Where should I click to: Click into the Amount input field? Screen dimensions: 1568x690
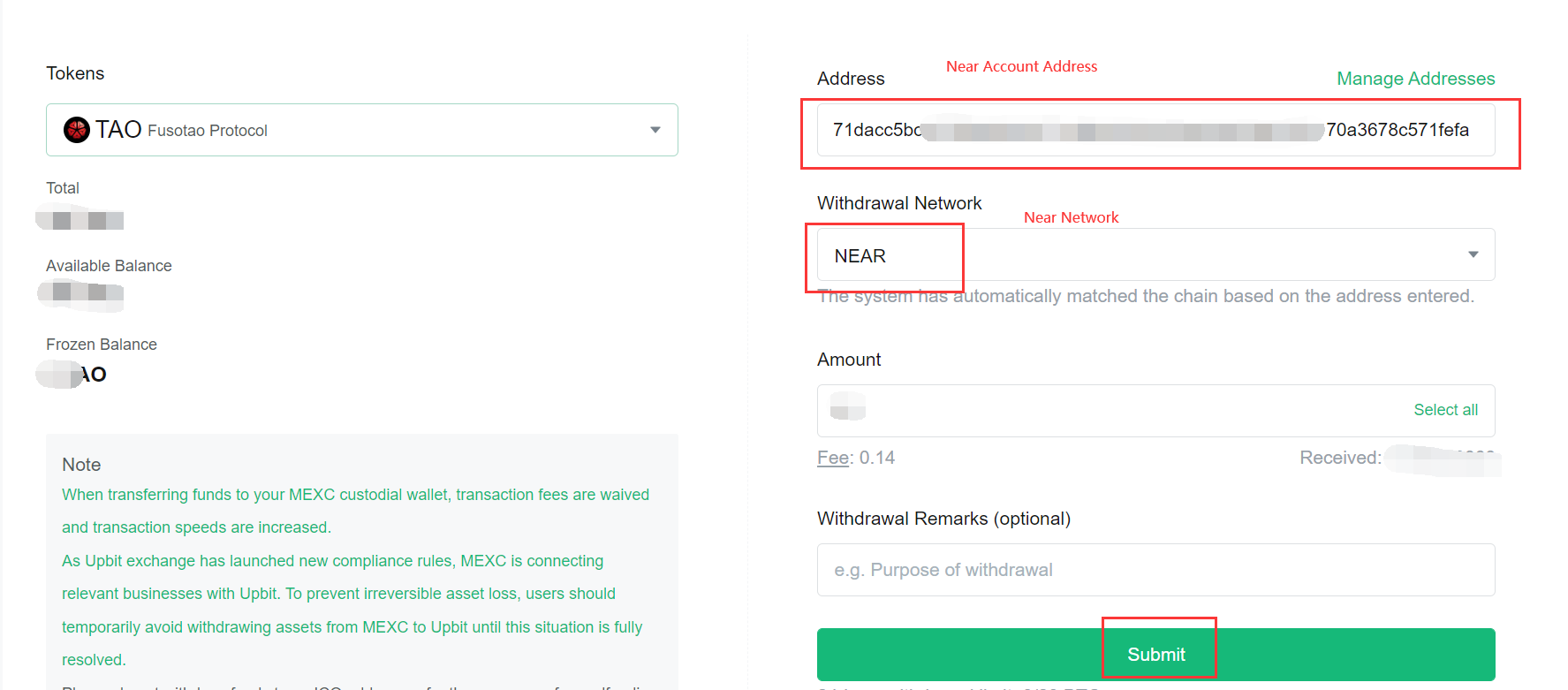(x=1113, y=410)
